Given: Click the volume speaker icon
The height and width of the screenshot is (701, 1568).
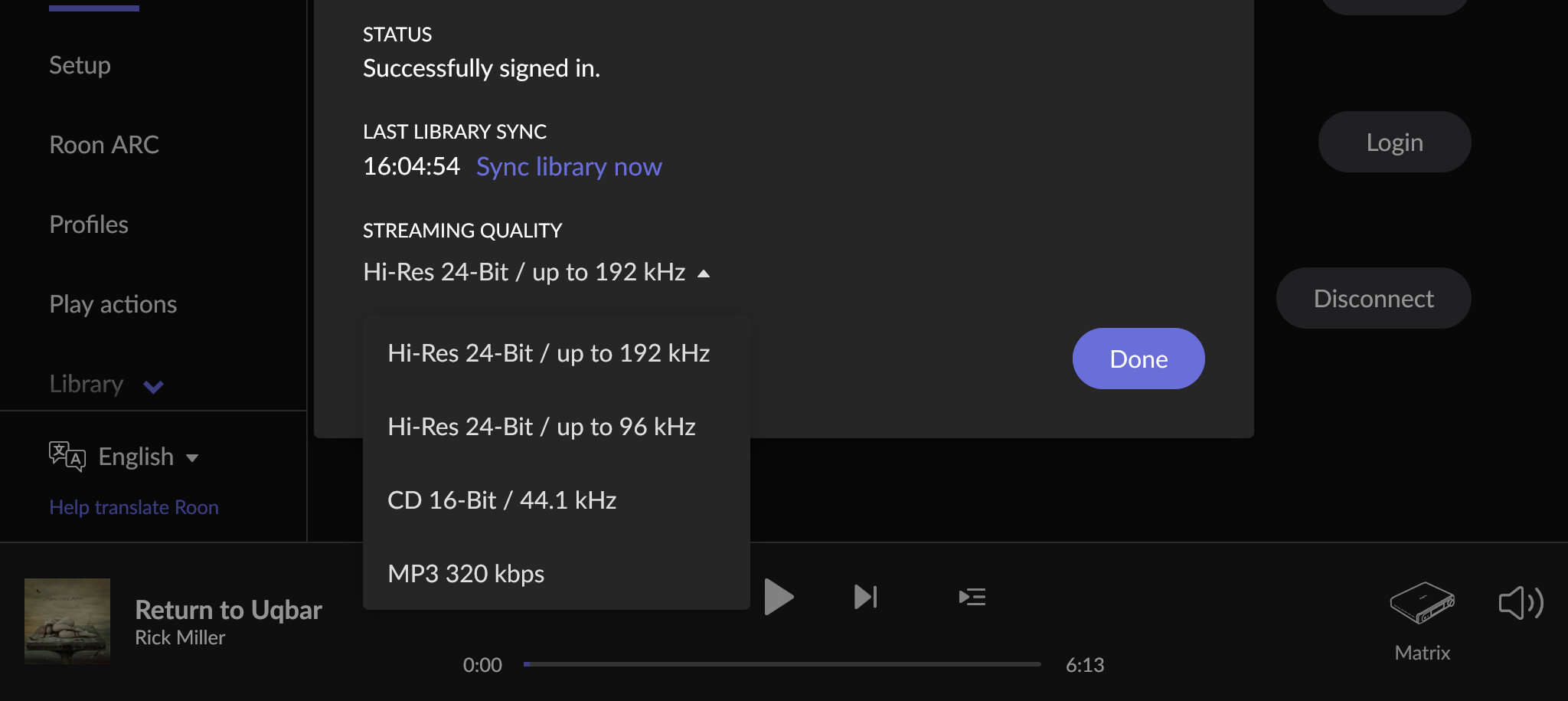Looking at the screenshot, I should [x=1521, y=603].
